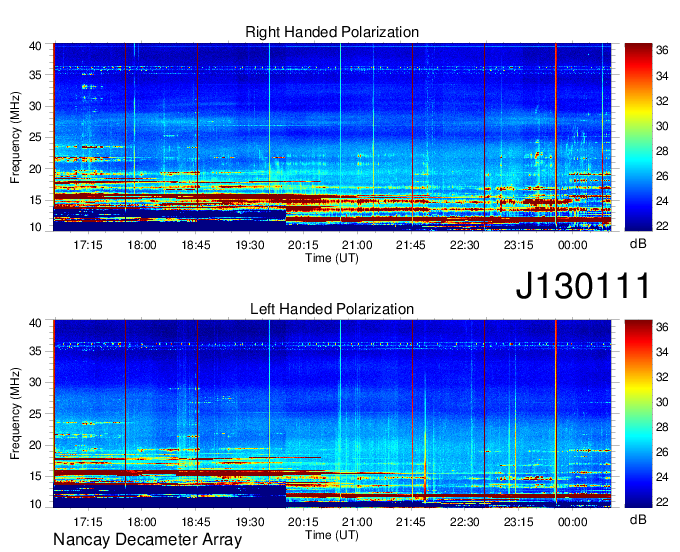Click the 21:00 tick under Left Handed plot
Screen dimensions: 680x552
(x=357, y=522)
